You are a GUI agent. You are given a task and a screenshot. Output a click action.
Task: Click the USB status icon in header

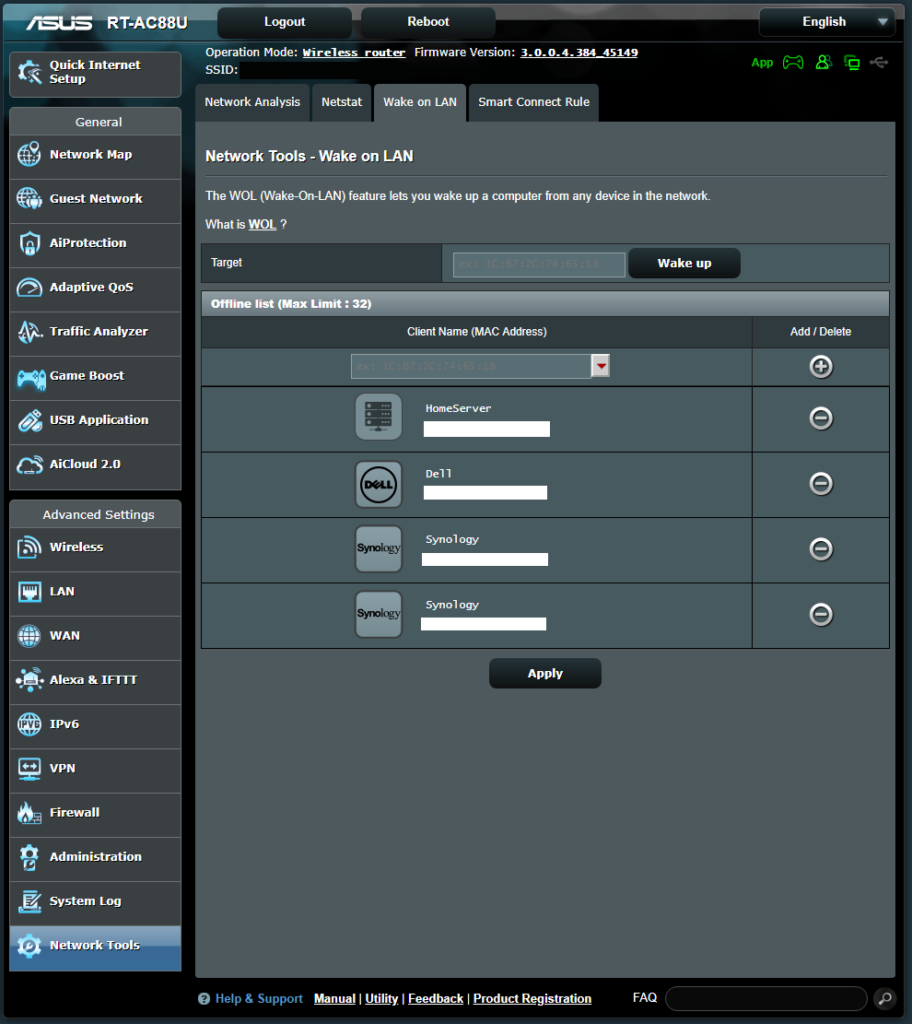point(879,62)
